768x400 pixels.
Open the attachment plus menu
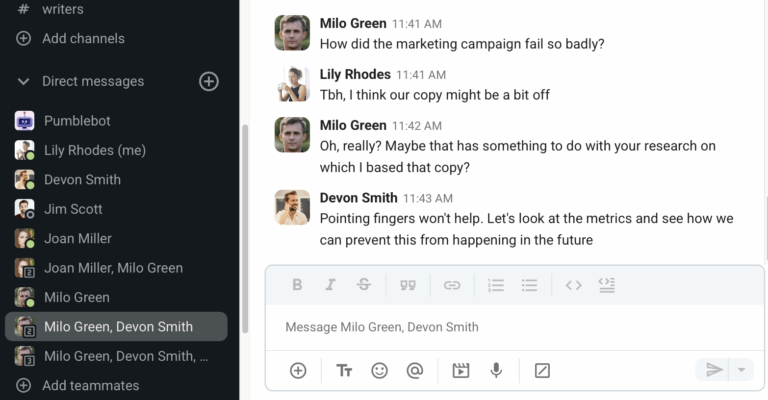(x=298, y=370)
